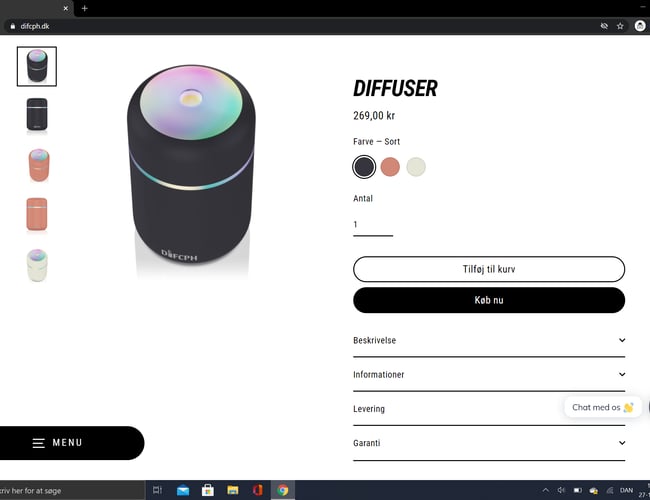Open the MENU hamburger button

tap(72, 443)
